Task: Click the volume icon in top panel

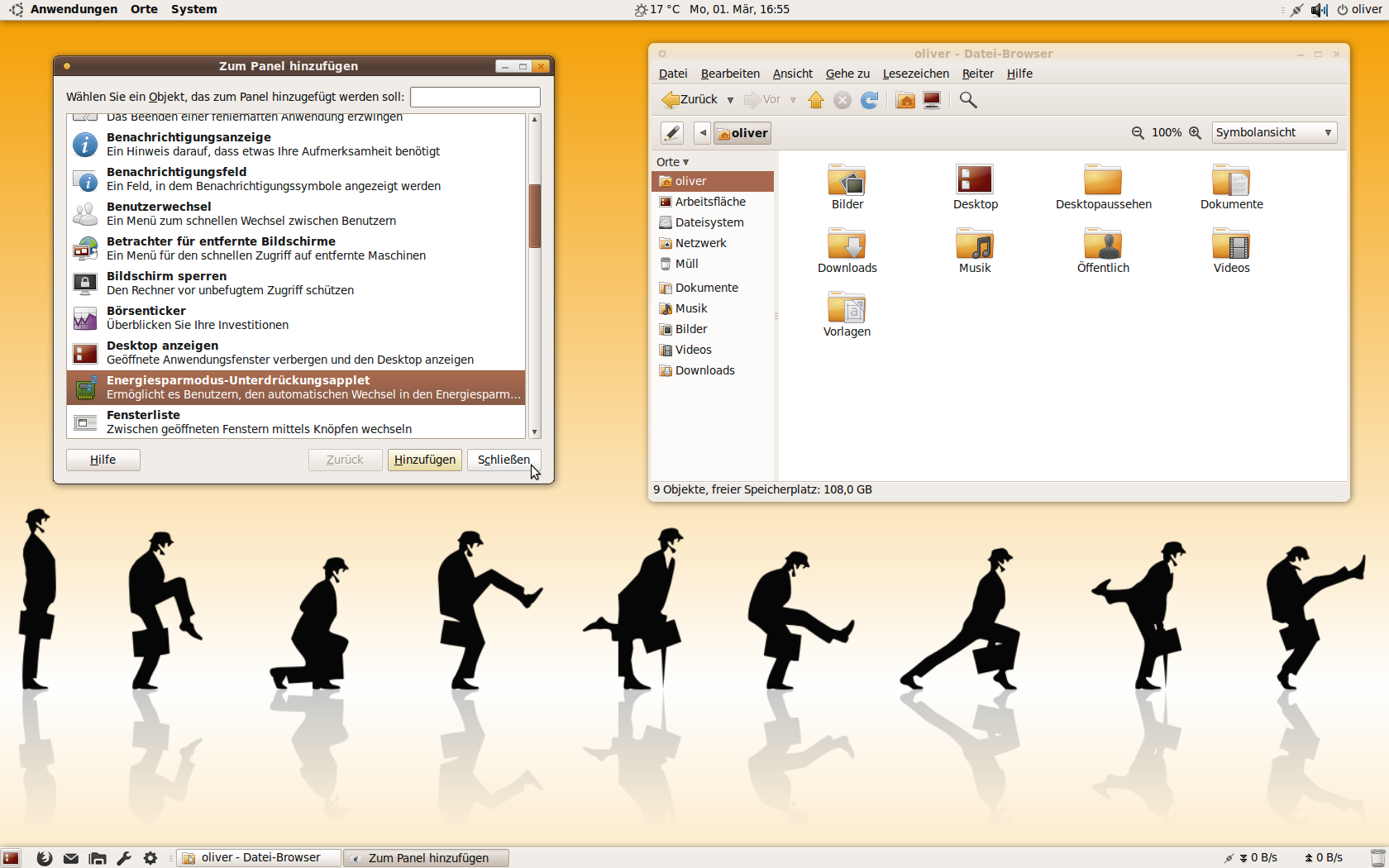Action: click(x=1319, y=10)
